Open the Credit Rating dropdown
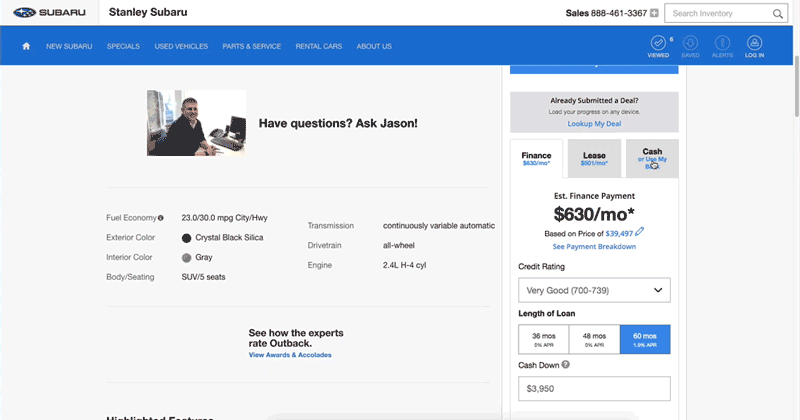The width and height of the screenshot is (800, 420). (594, 290)
